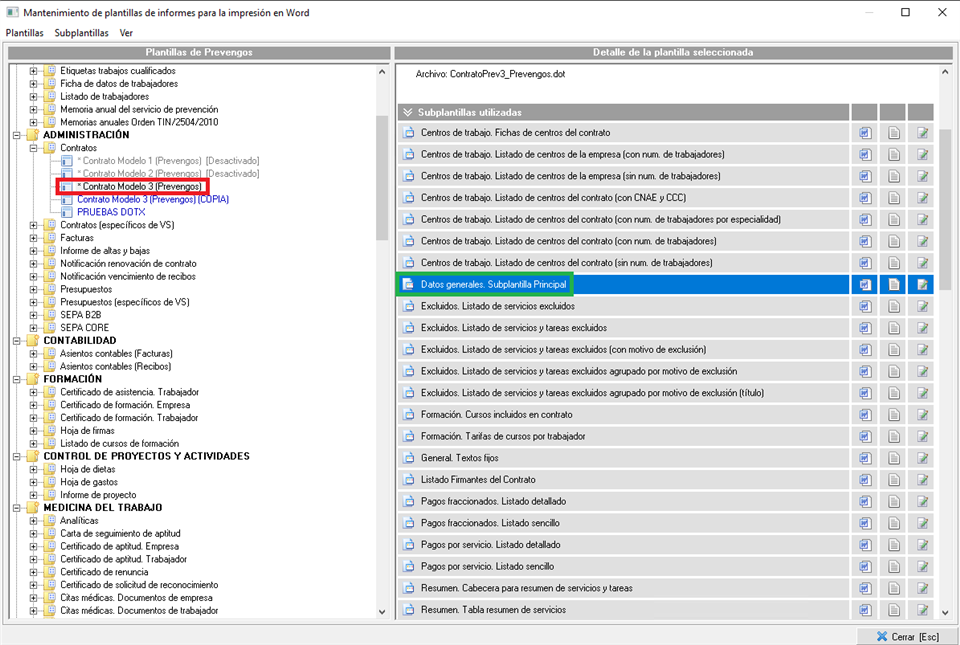960x645 pixels.
Task: Open Word icon for Datos generales row
Action: 865,285
